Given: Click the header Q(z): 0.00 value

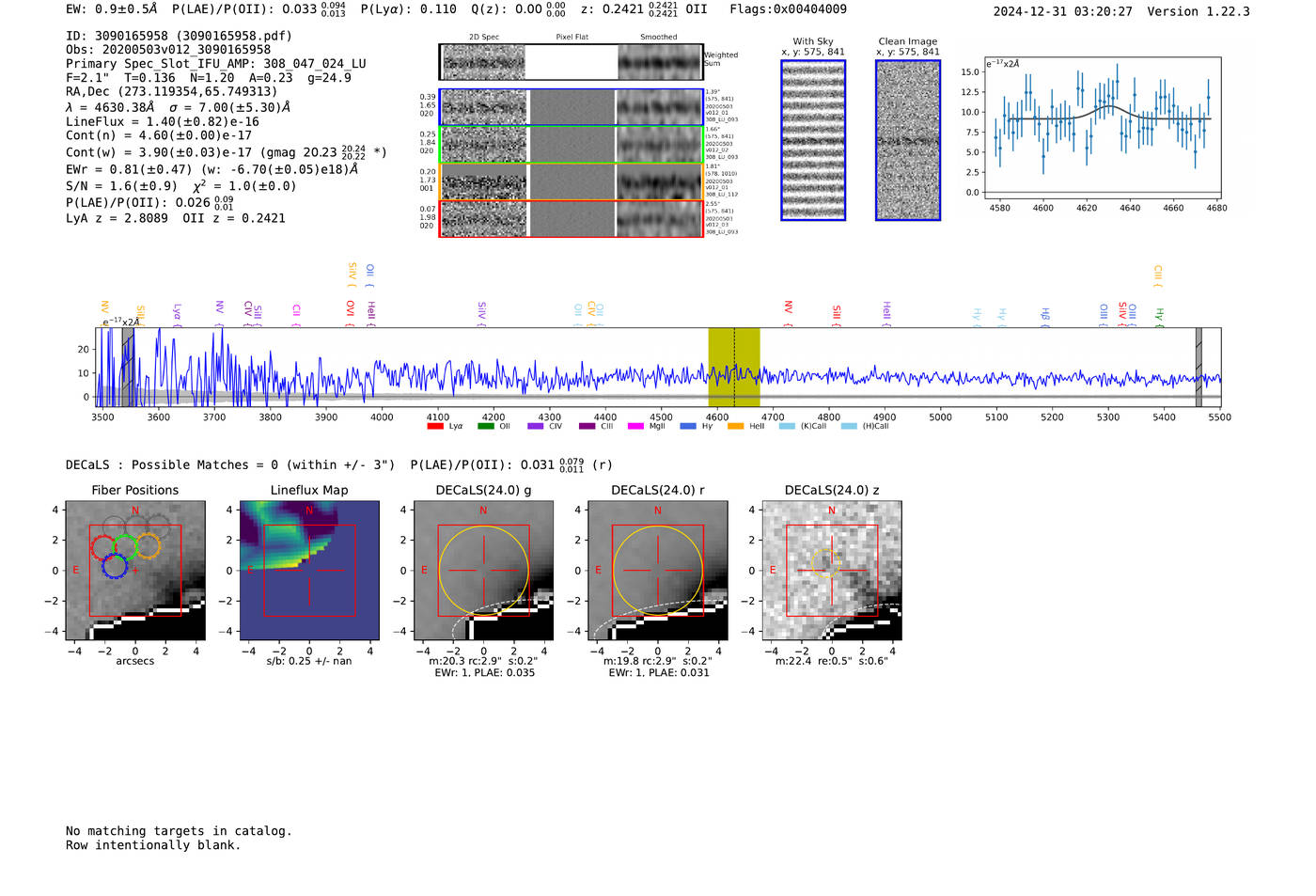Looking at the screenshot, I should coord(519,9).
